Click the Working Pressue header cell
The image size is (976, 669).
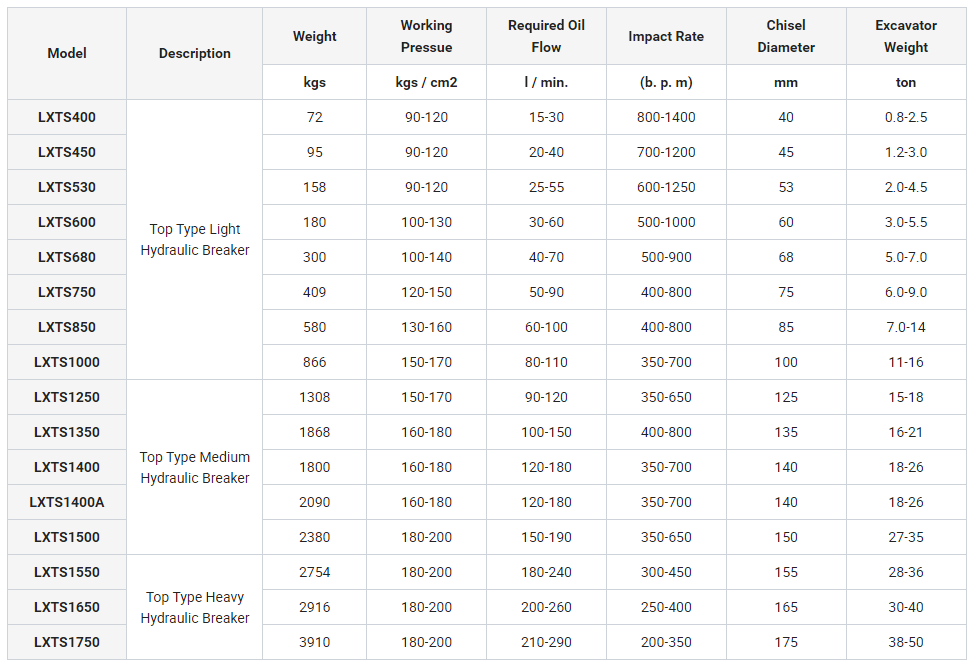pos(426,37)
